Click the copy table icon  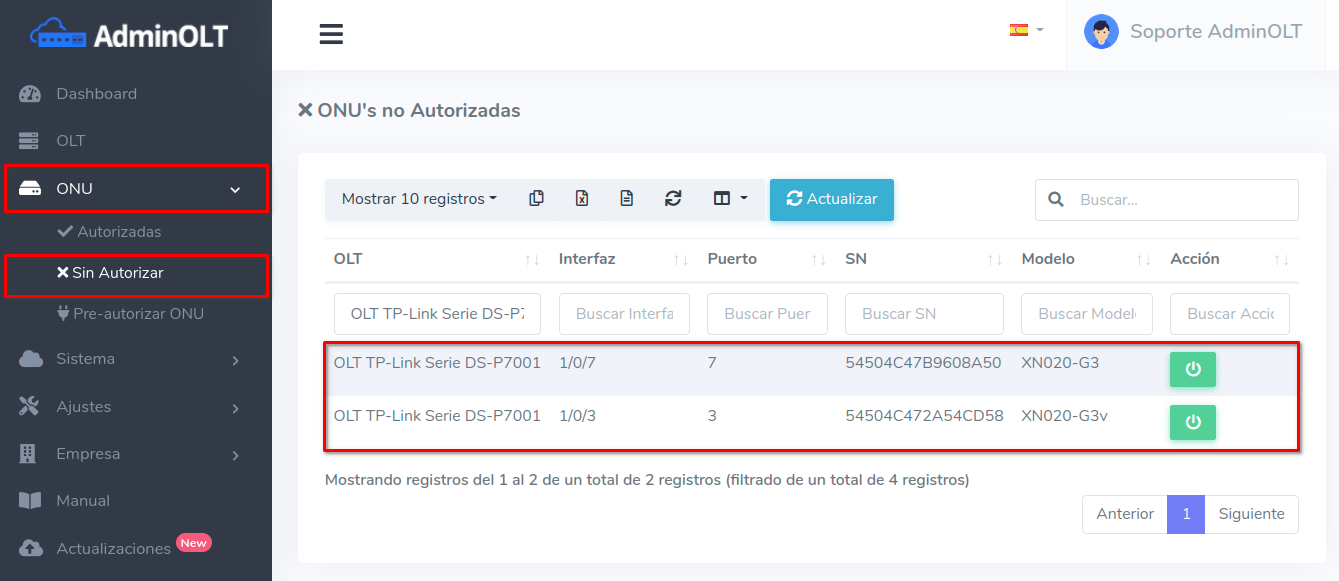536,199
